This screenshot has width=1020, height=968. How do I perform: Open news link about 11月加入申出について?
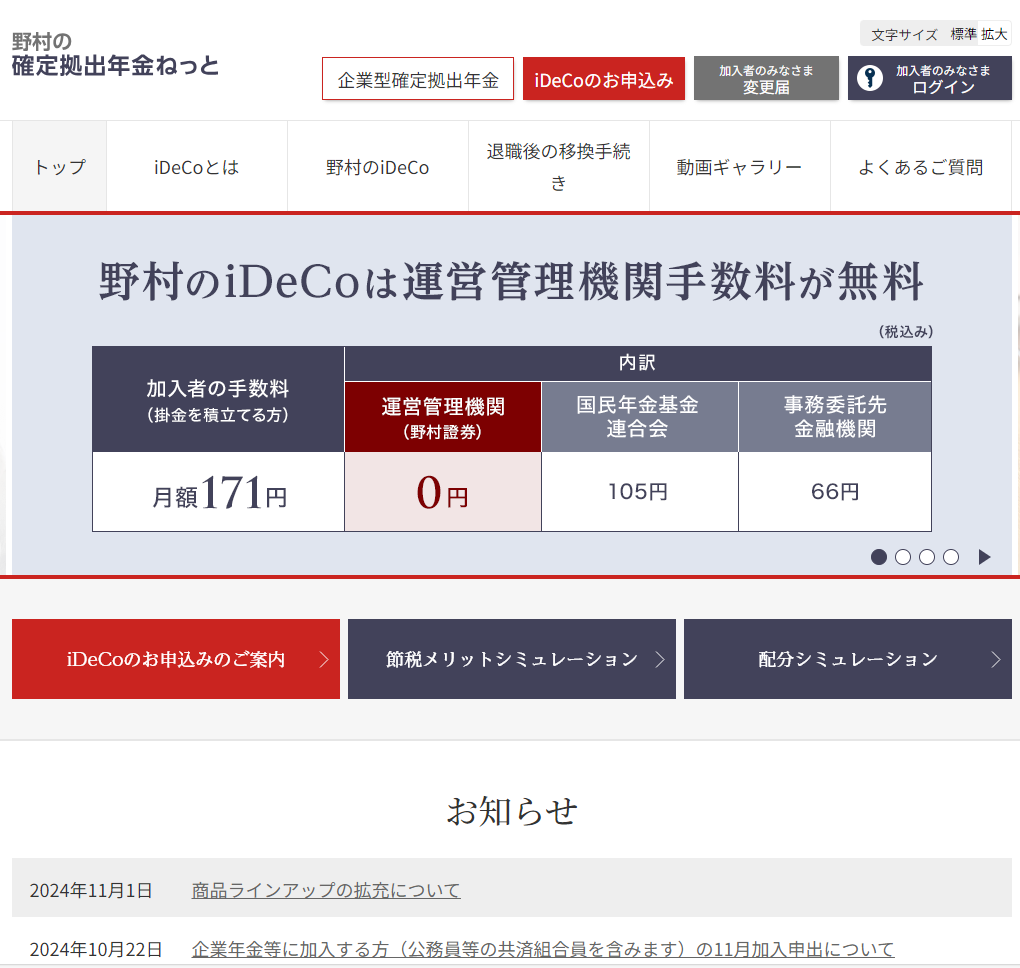pos(543,949)
